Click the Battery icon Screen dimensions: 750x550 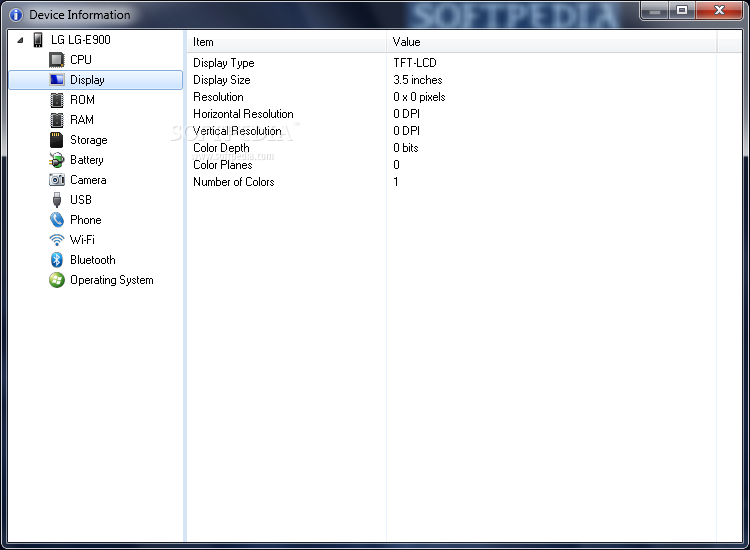coord(56,160)
